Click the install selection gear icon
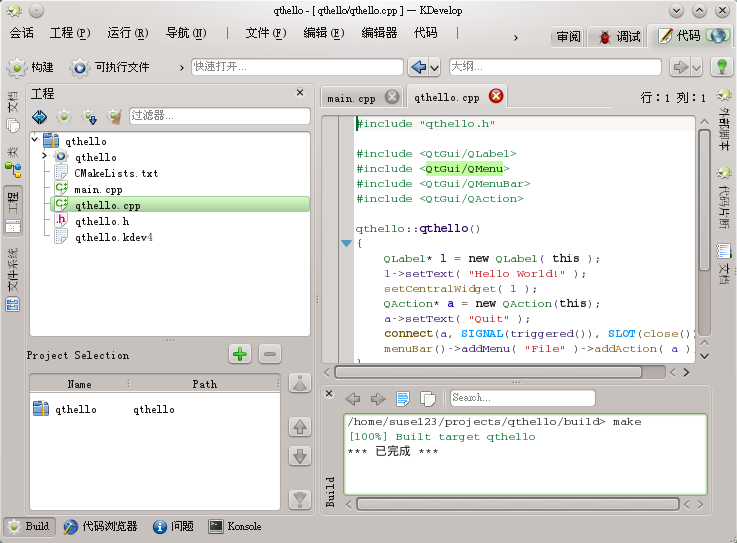The width and height of the screenshot is (737, 543). [89, 117]
